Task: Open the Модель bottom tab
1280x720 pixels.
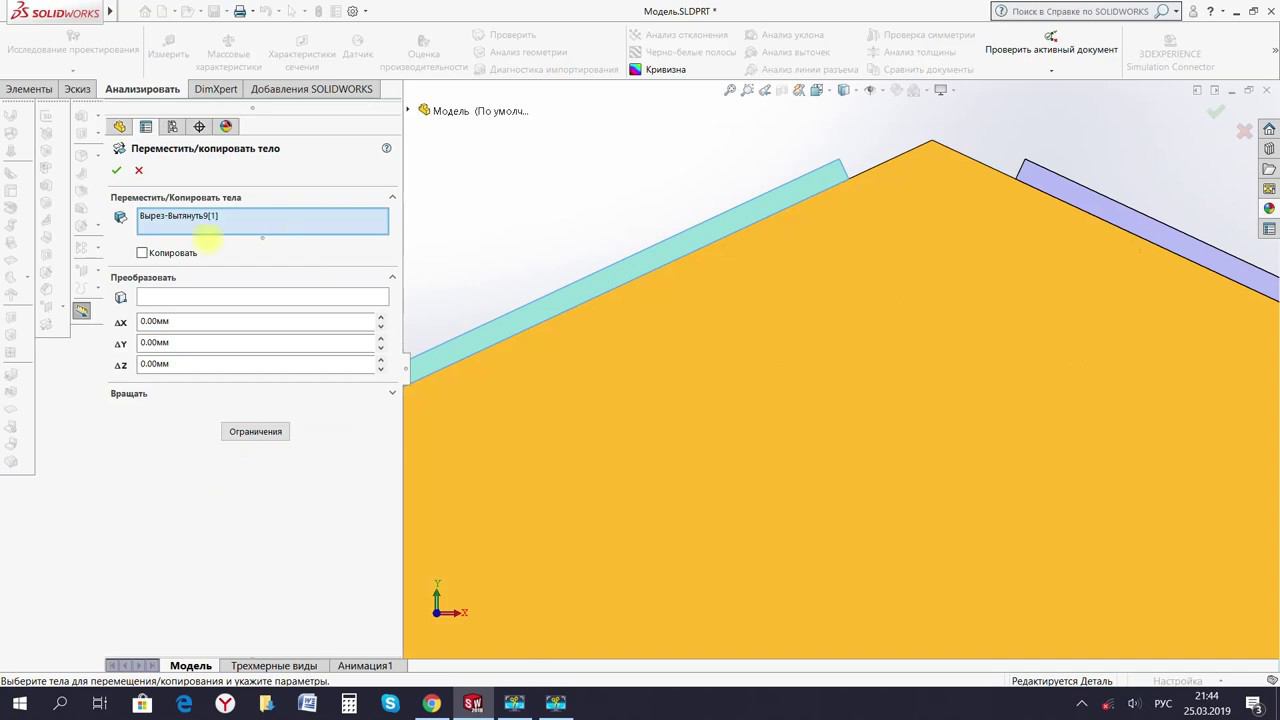Action: pos(190,665)
